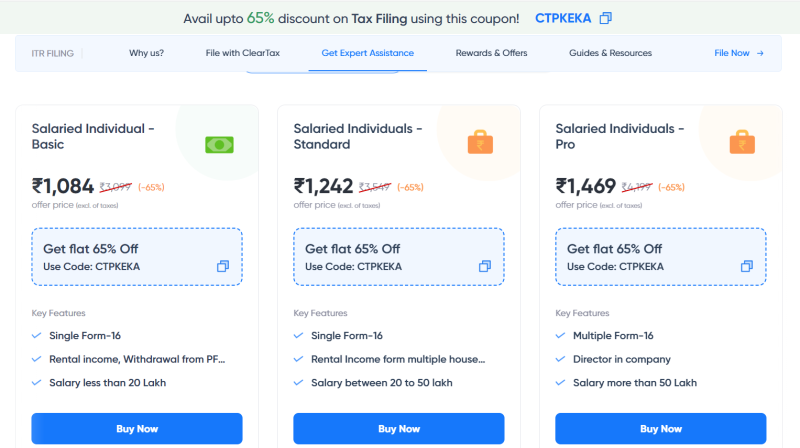Buy the Salaried Individuals Pro plan
Screen dimensions: 800x448
(661, 429)
